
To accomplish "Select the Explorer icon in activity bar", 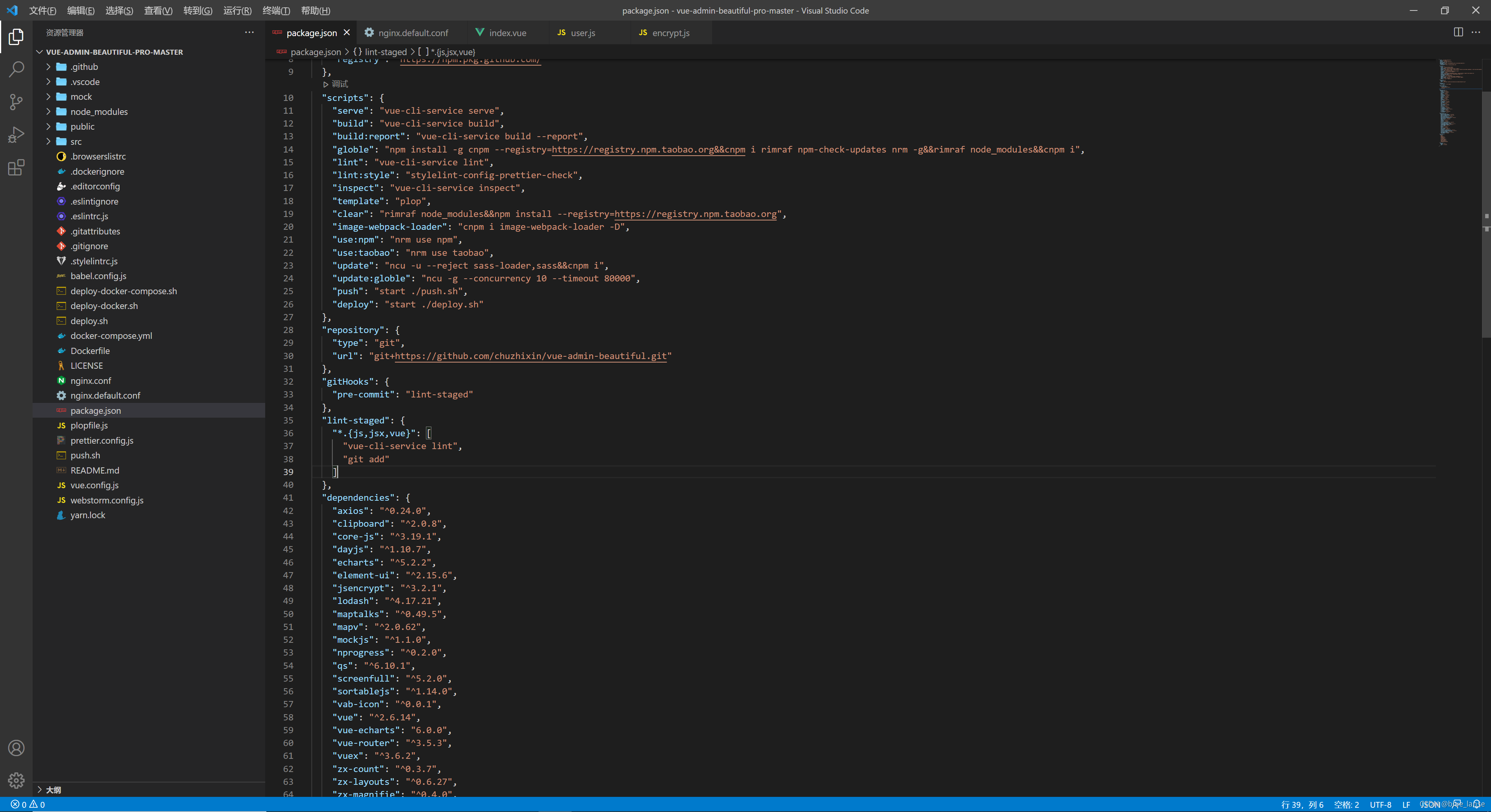I will 16,36.
